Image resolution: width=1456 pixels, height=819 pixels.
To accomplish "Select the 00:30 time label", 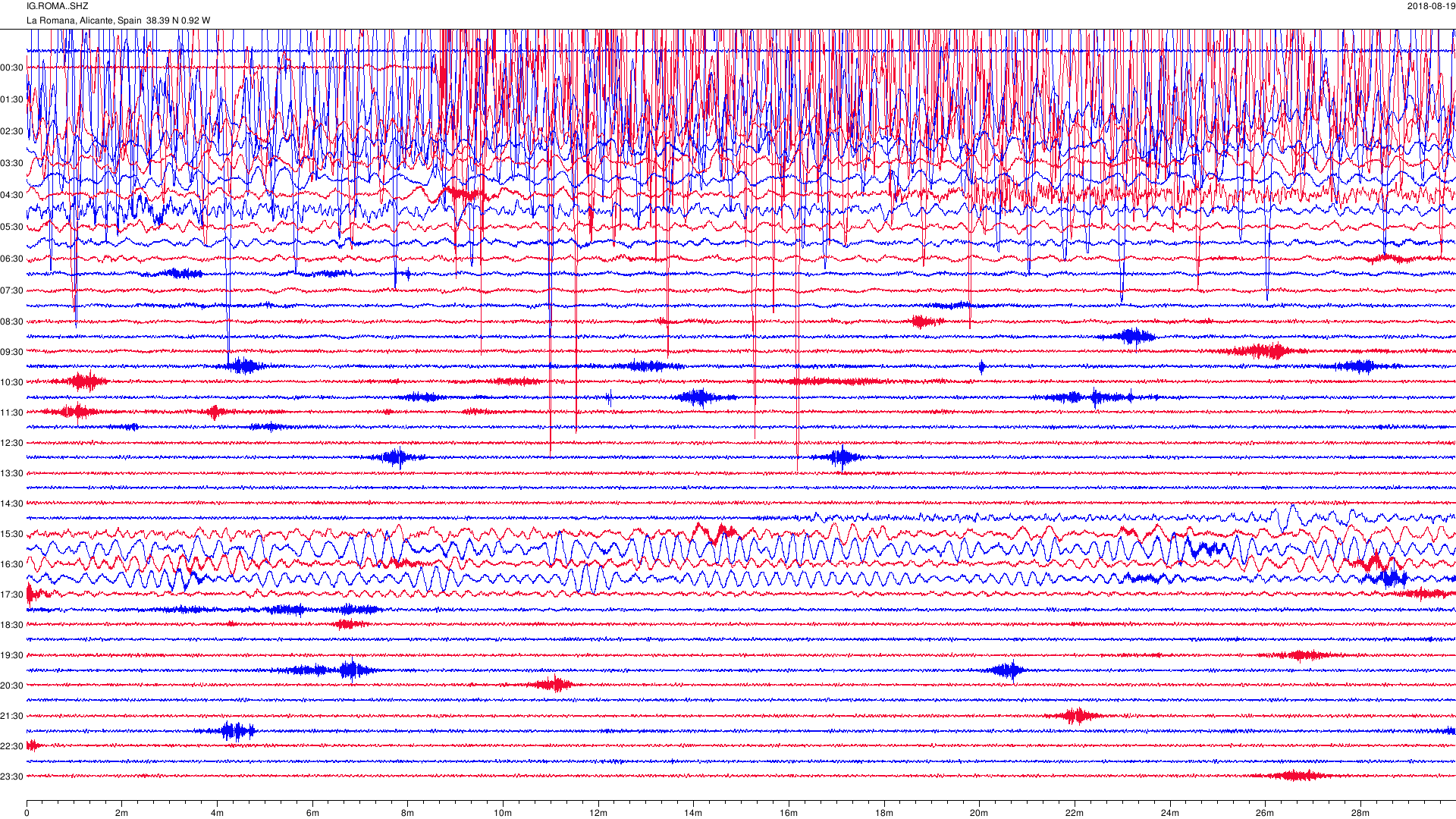I will [11, 67].
